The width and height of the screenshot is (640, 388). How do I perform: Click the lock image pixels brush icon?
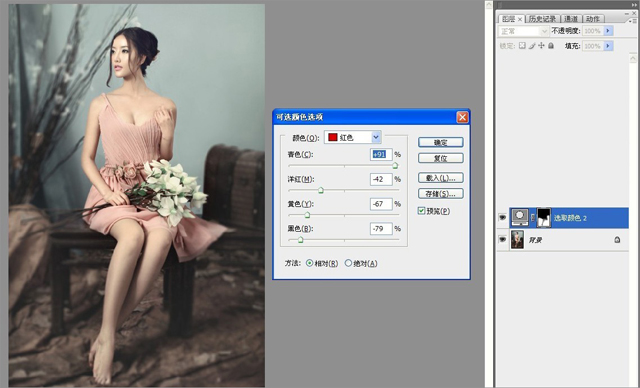point(532,46)
